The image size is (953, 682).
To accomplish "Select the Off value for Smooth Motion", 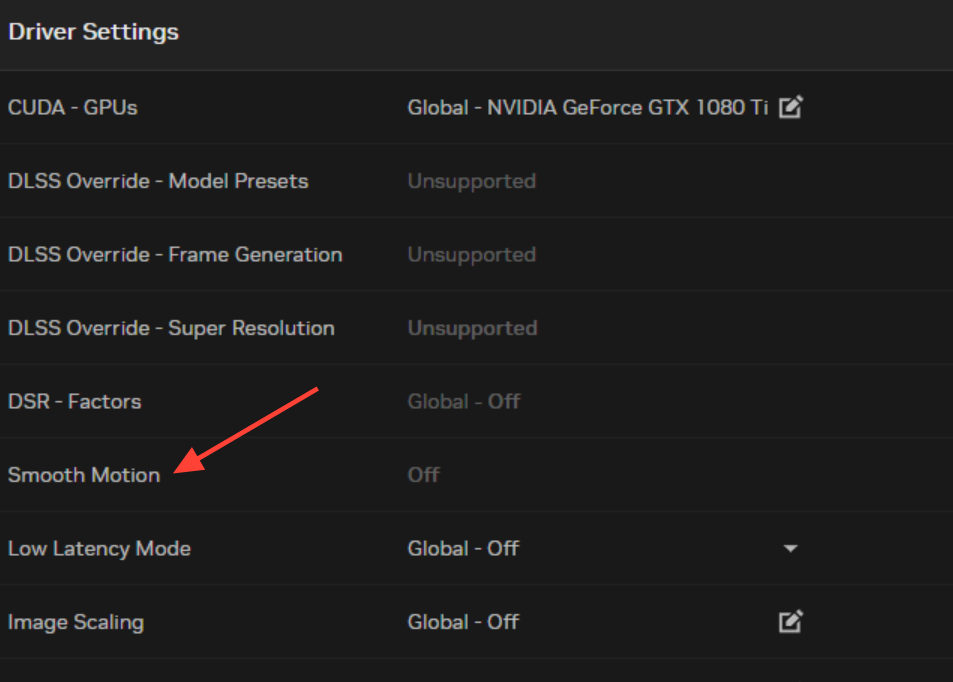I will pyautogui.click(x=424, y=475).
